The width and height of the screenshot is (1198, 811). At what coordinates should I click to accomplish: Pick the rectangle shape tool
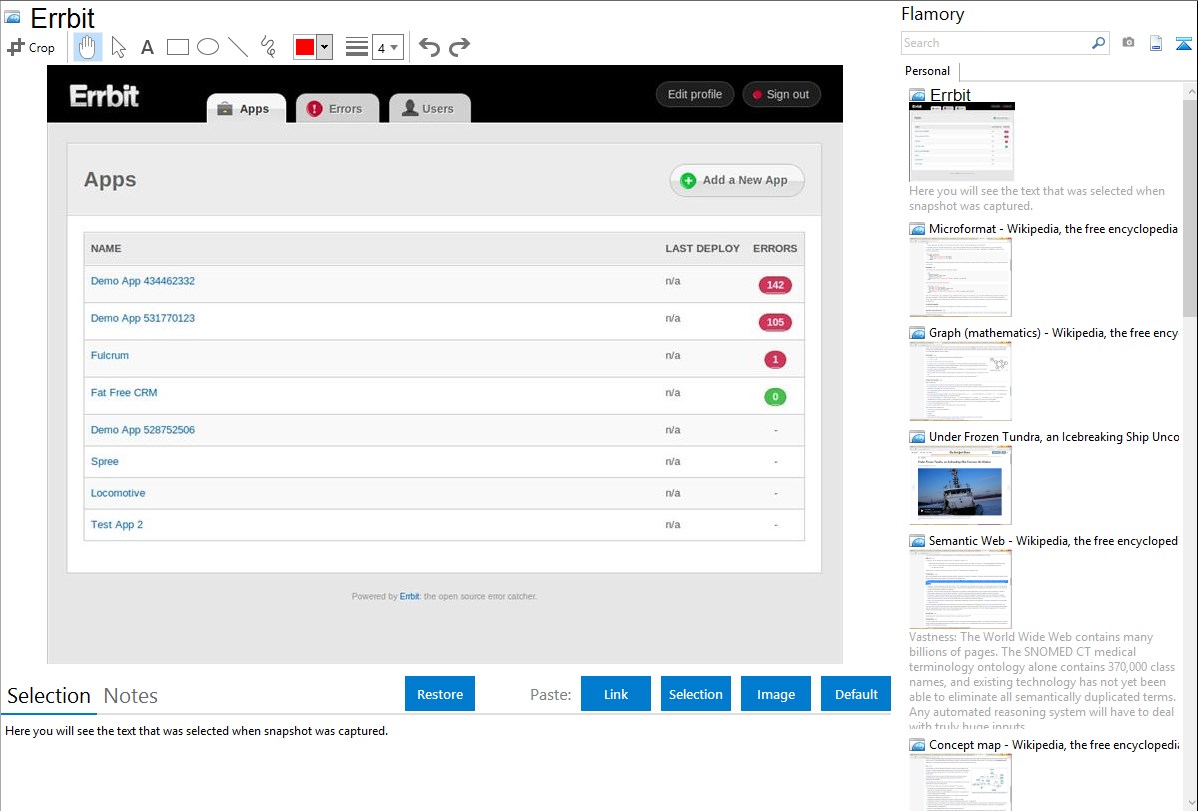click(x=178, y=47)
